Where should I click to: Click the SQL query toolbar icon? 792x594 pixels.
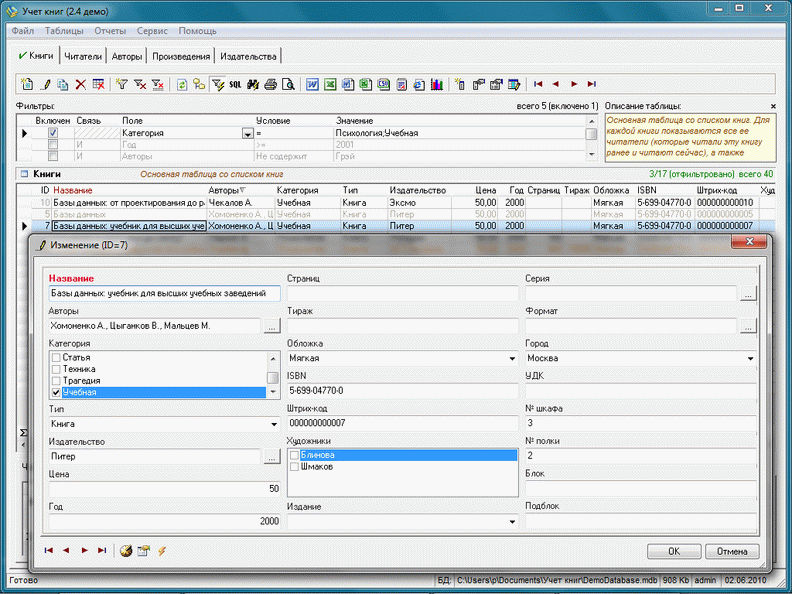click(x=235, y=85)
